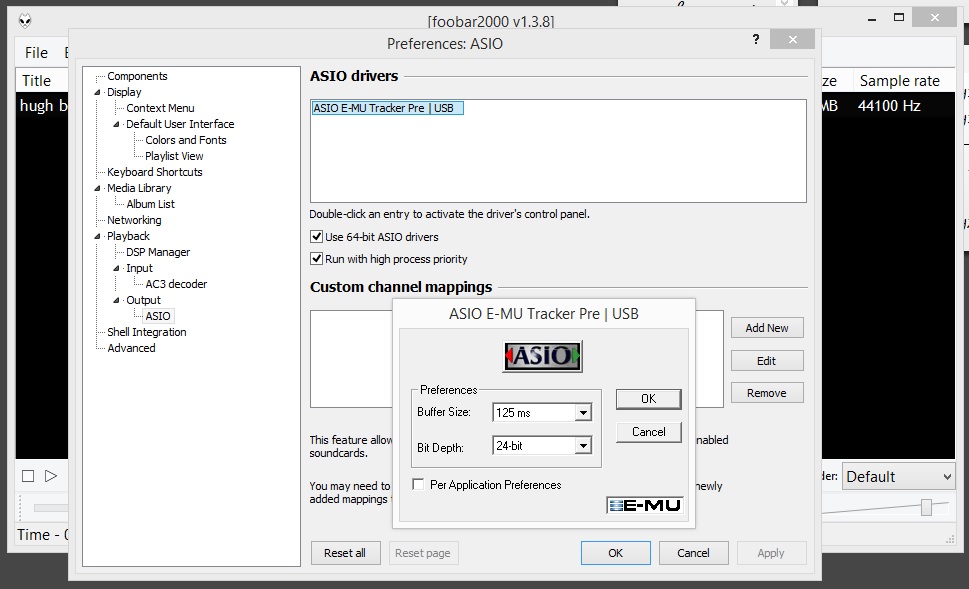Viewport: 969px width, 589px height.
Task: Click the Stop playback button
Action: [x=28, y=476]
